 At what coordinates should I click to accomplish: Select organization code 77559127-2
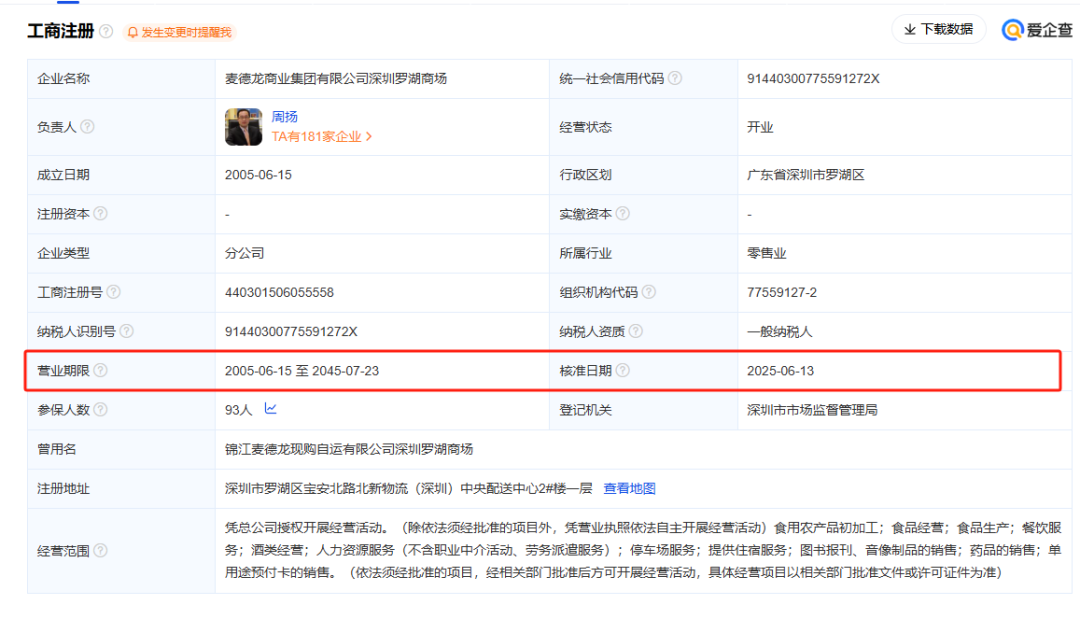(x=782, y=293)
